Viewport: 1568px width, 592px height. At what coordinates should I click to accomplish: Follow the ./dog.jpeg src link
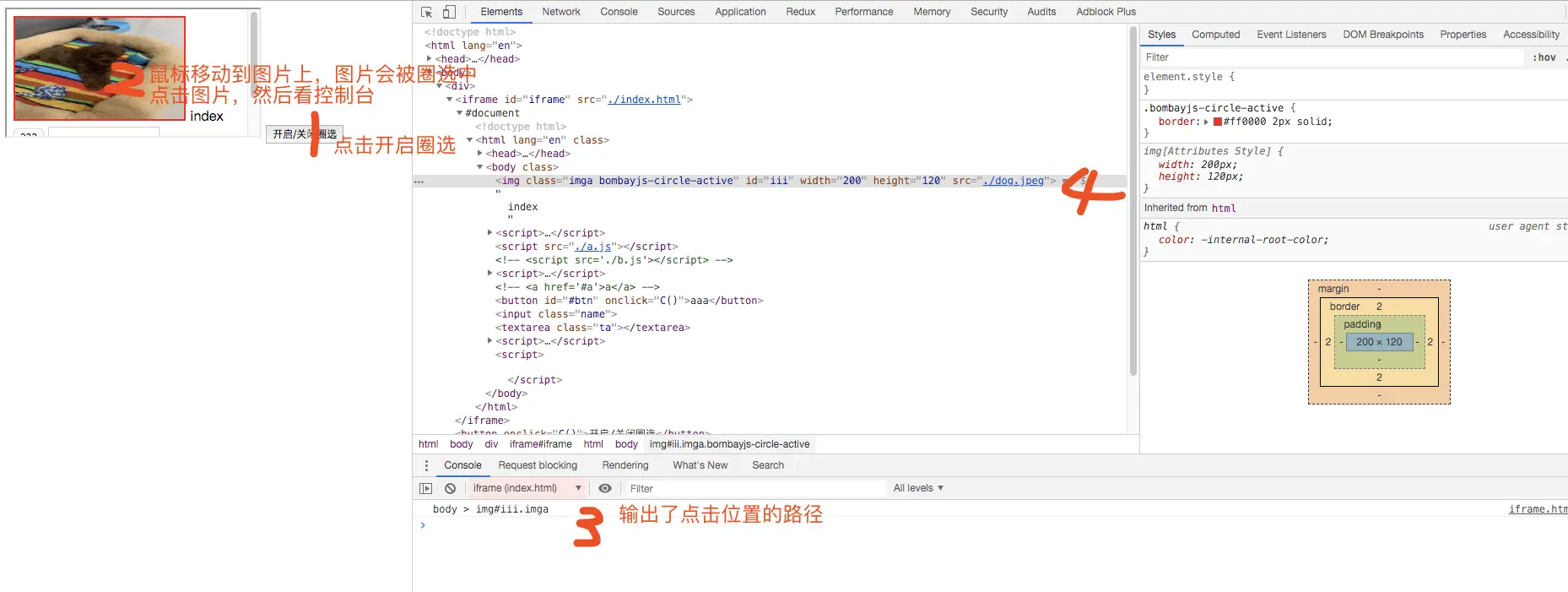point(1013,181)
